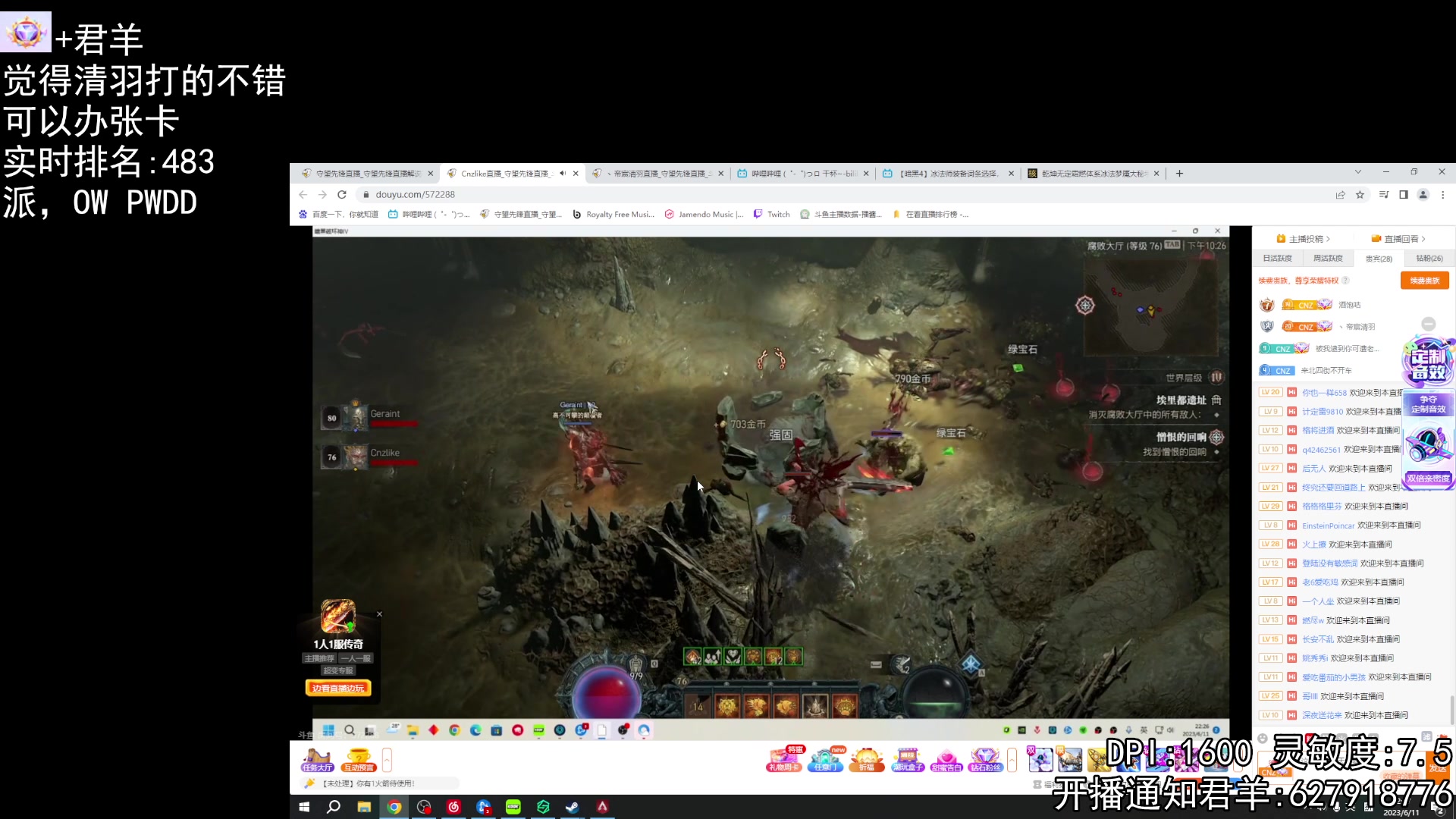1456x819 pixels.
Task: Select the 钻粉(26) tab
Action: tap(1429, 259)
